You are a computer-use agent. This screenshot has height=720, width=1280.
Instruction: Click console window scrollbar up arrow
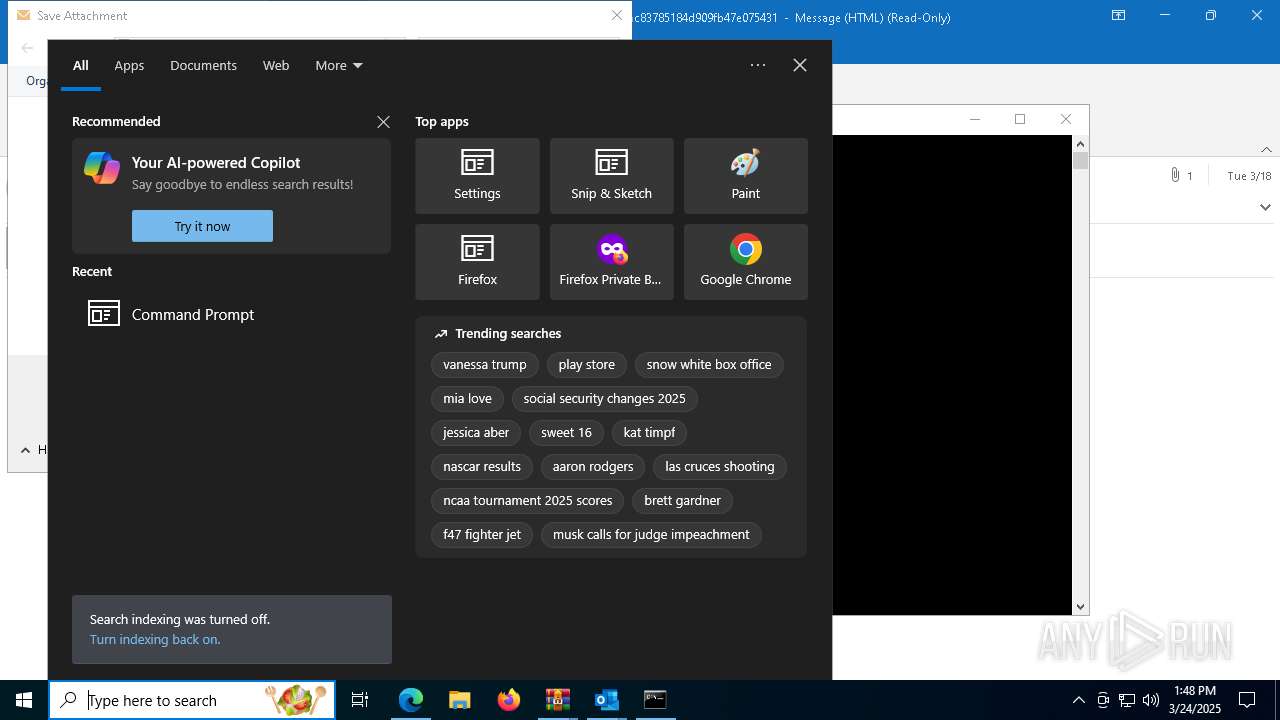[1080, 144]
